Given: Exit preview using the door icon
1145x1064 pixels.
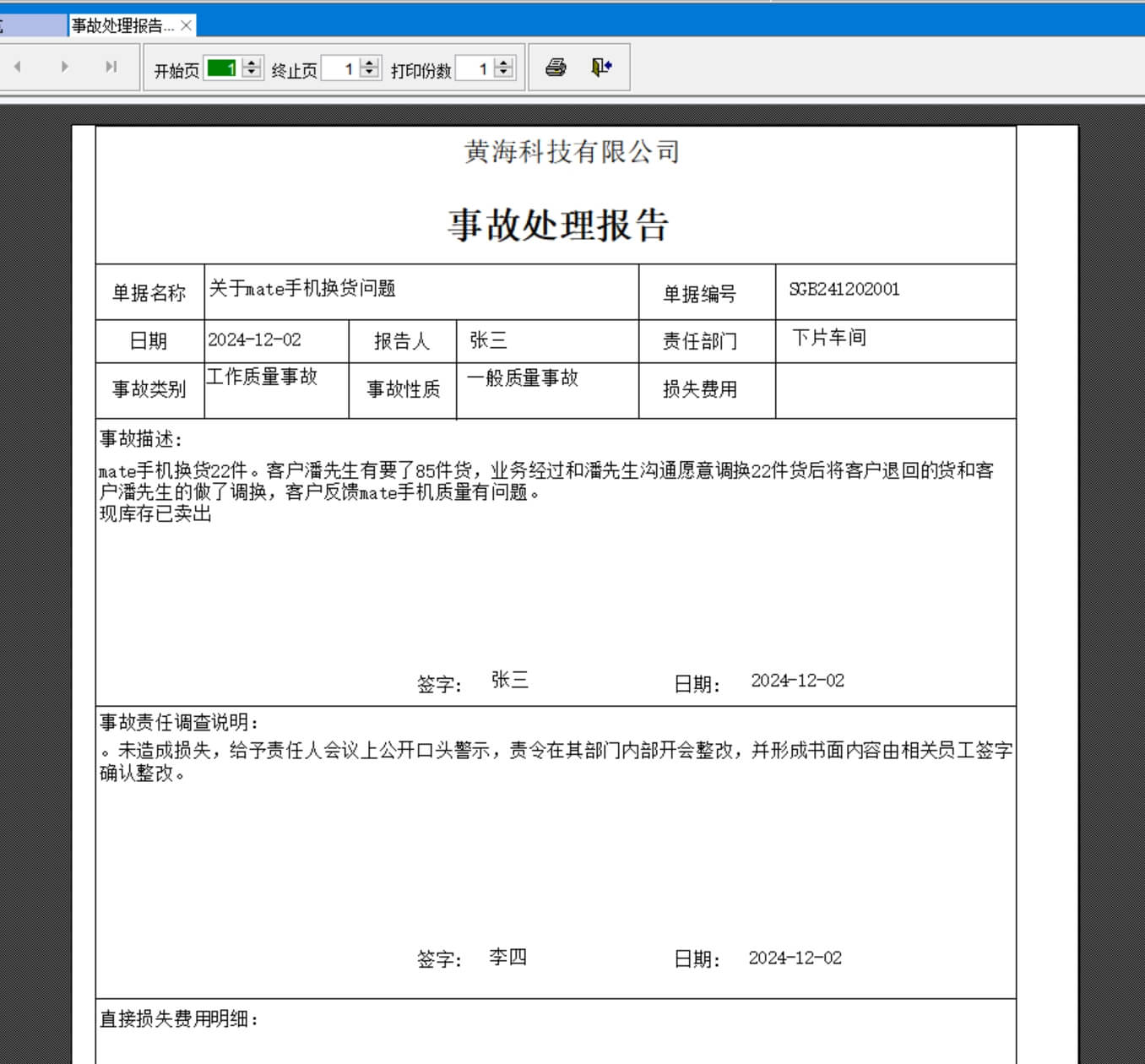Looking at the screenshot, I should click(x=601, y=68).
